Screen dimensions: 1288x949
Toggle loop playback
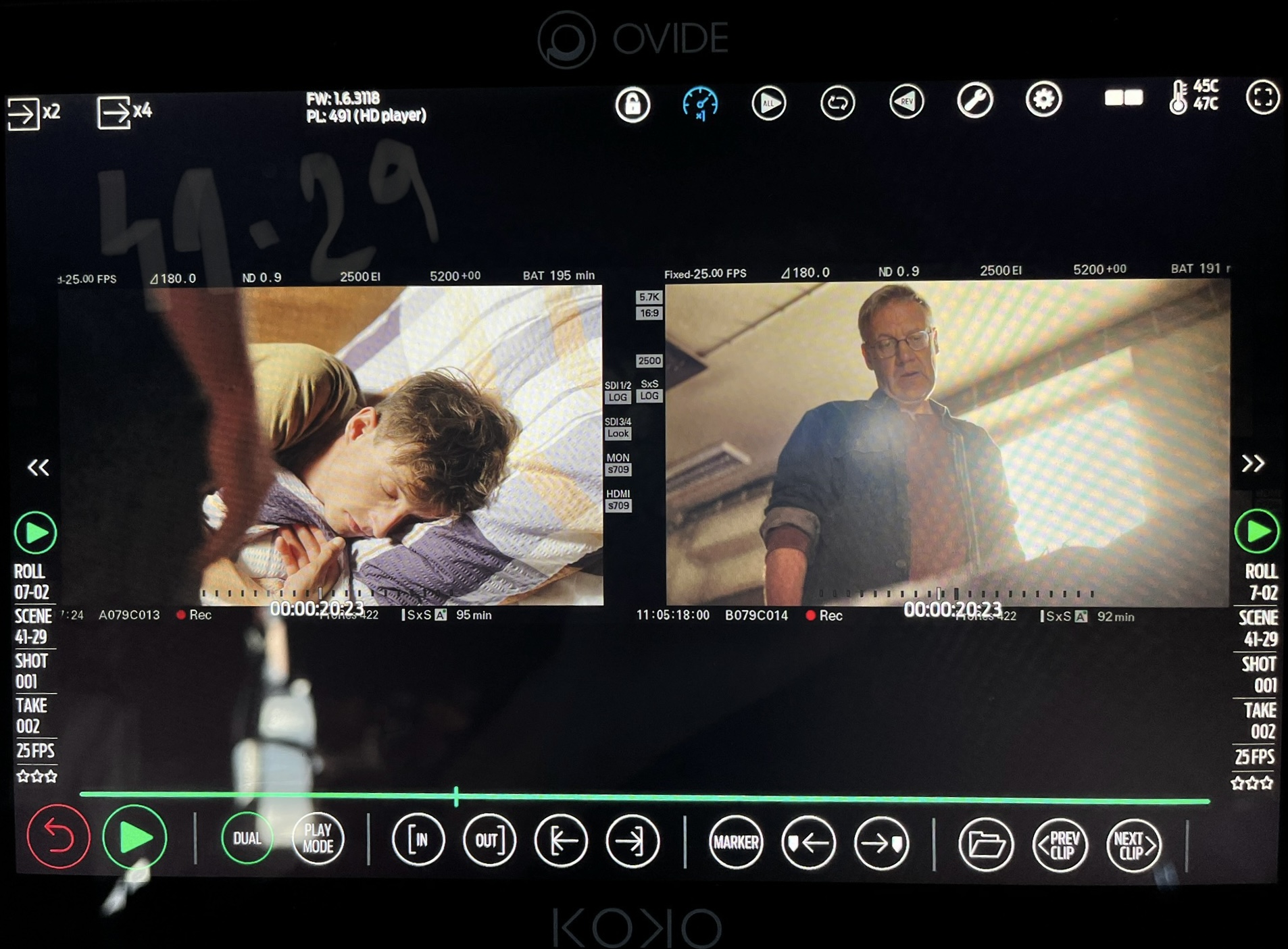[837, 103]
